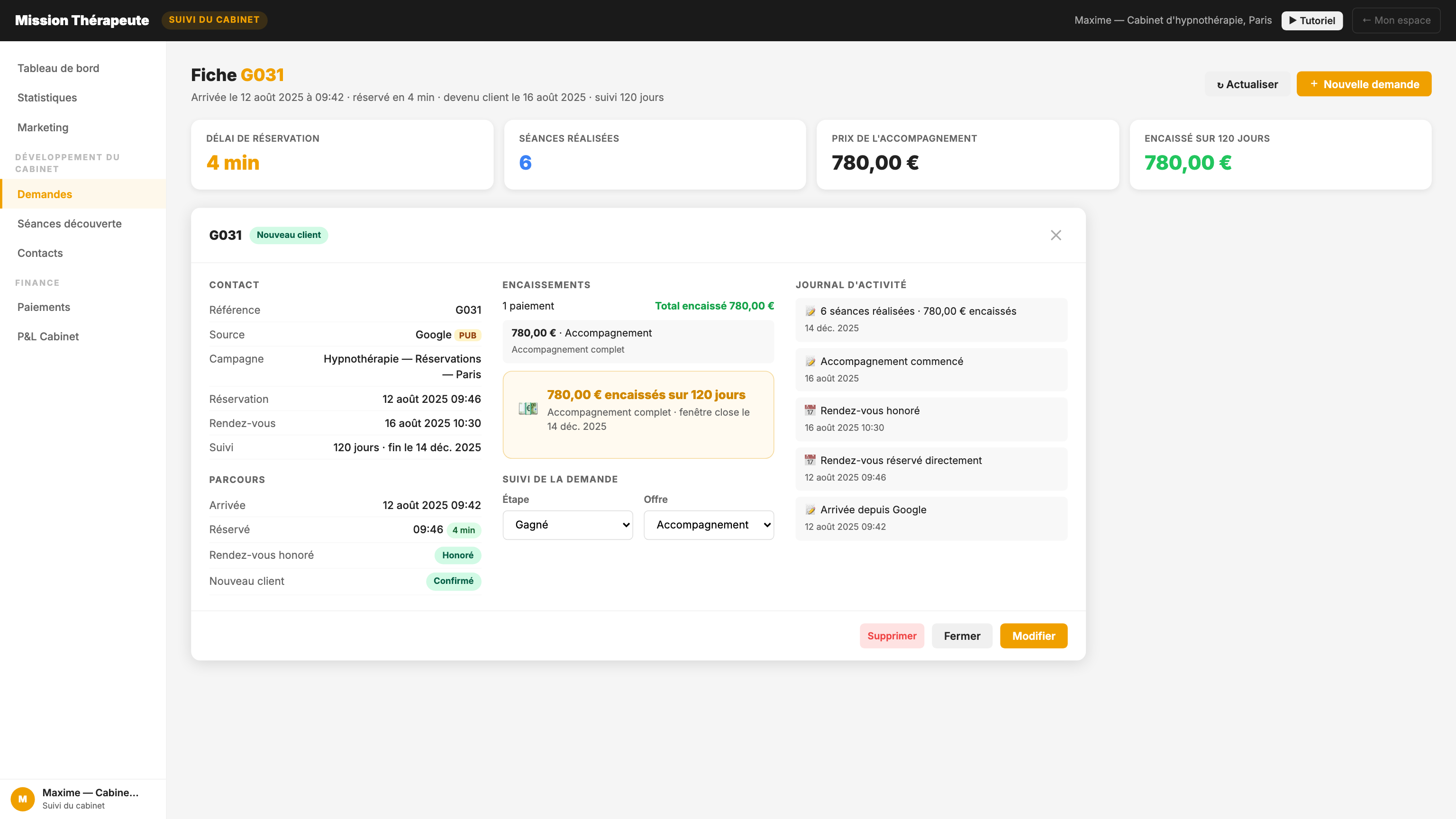Click the Confirmé status pill
This screenshot has height=819, width=1456.
pos(453,581)
